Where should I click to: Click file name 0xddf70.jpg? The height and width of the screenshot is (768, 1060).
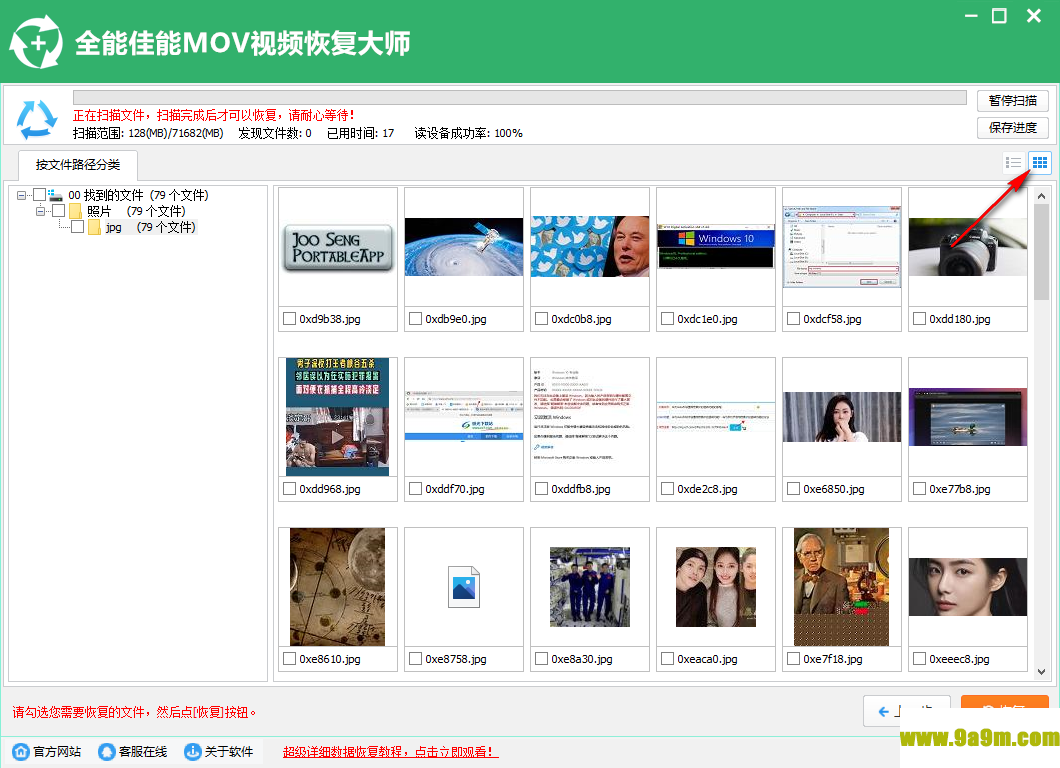[x=455, y=489]
